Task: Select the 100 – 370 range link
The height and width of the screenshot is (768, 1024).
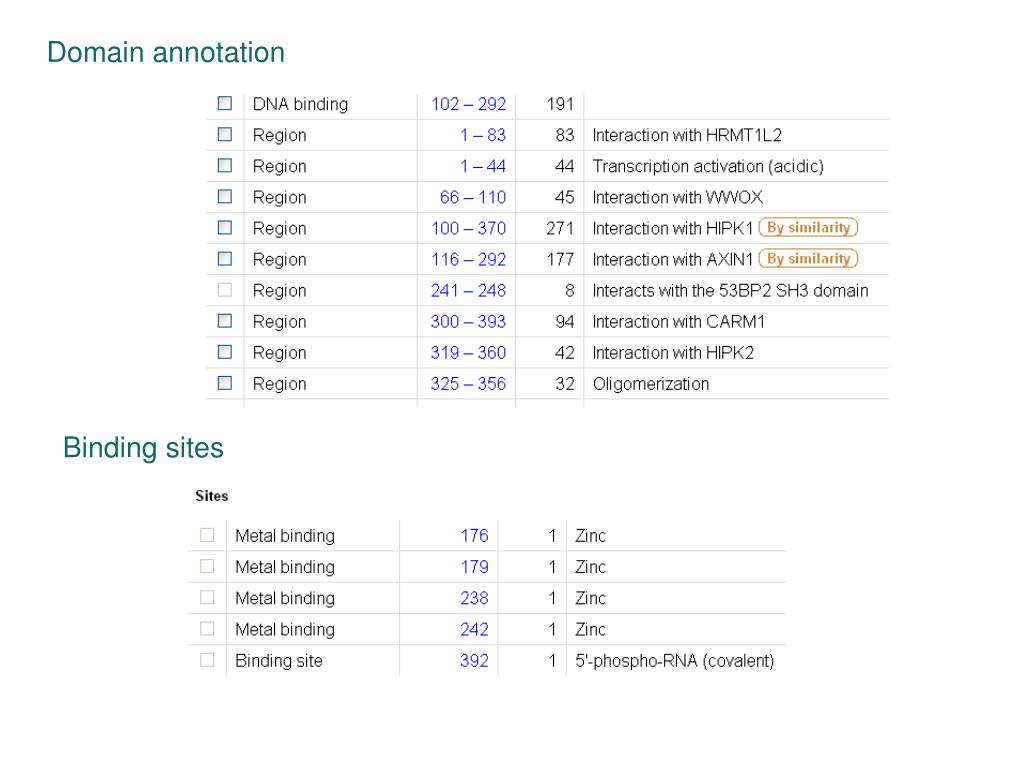Action: (x=468, y=229)
